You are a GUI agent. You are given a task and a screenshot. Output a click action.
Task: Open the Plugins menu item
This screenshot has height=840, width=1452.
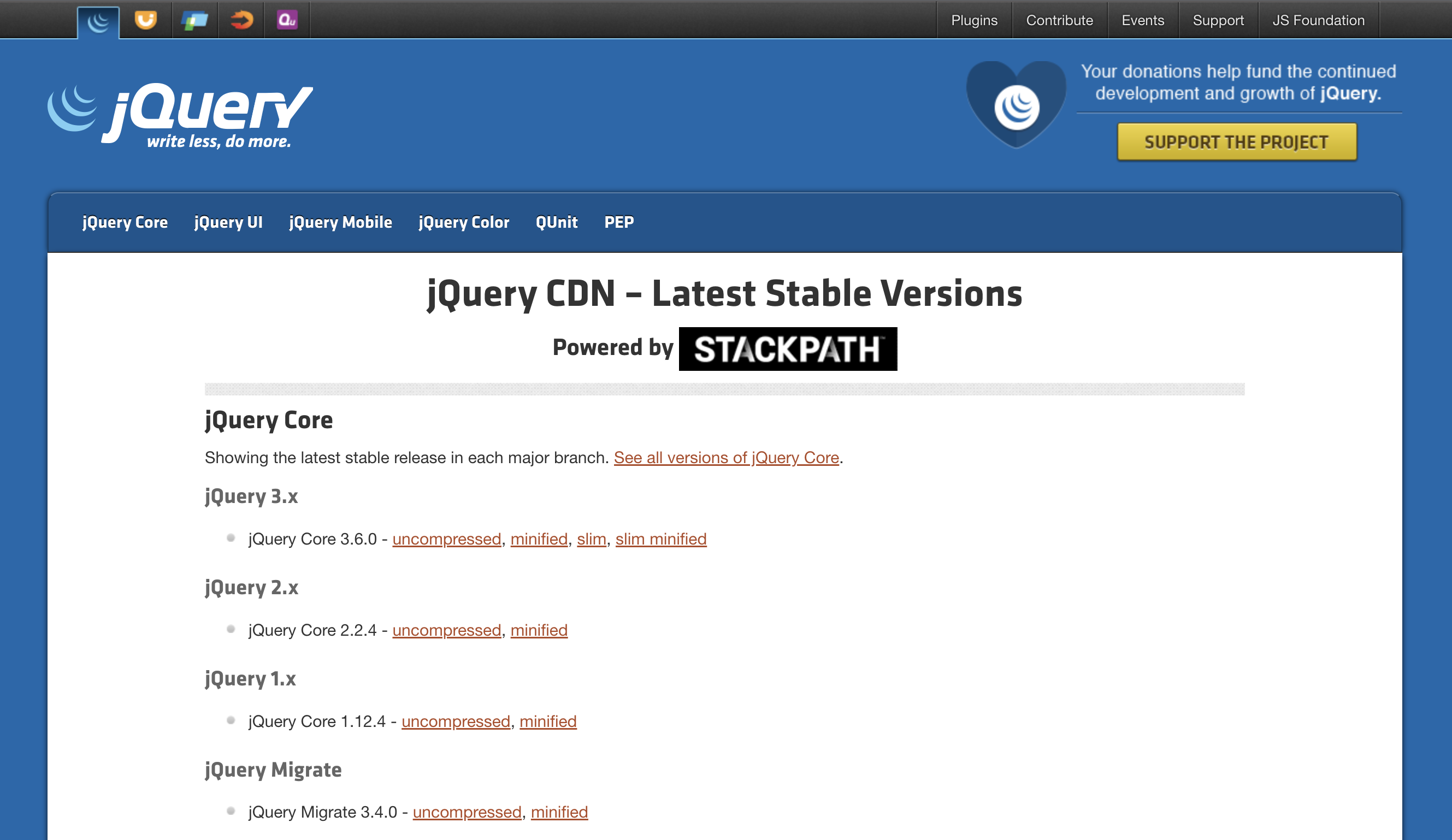(x=975, y=20)
